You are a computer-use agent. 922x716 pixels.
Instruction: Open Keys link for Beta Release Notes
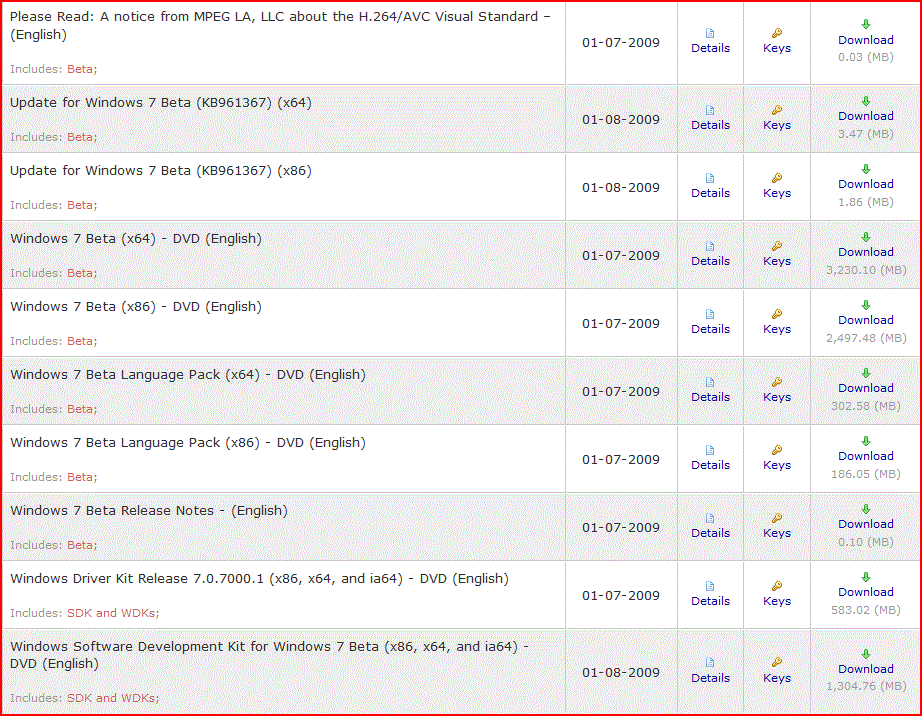[777, 533]
